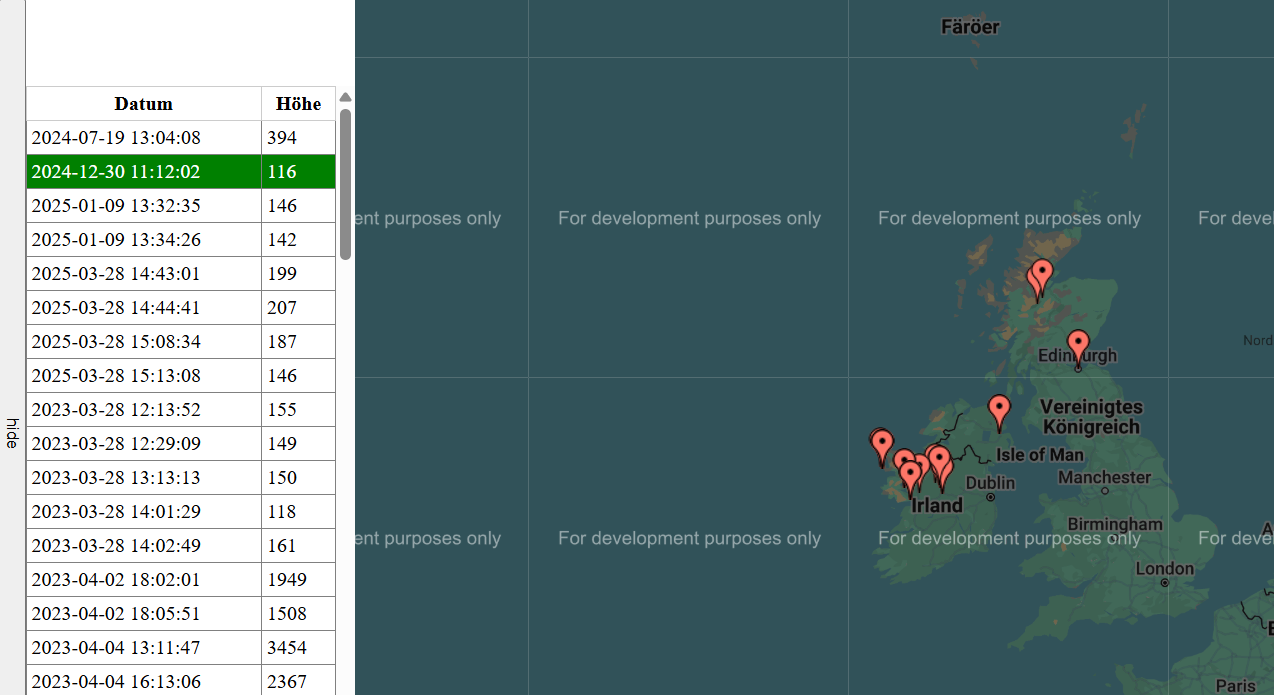The width and height of the screenshot is (1274, 695).
Task: Hide the side panel with hide tab
Action: click(12, 433)
